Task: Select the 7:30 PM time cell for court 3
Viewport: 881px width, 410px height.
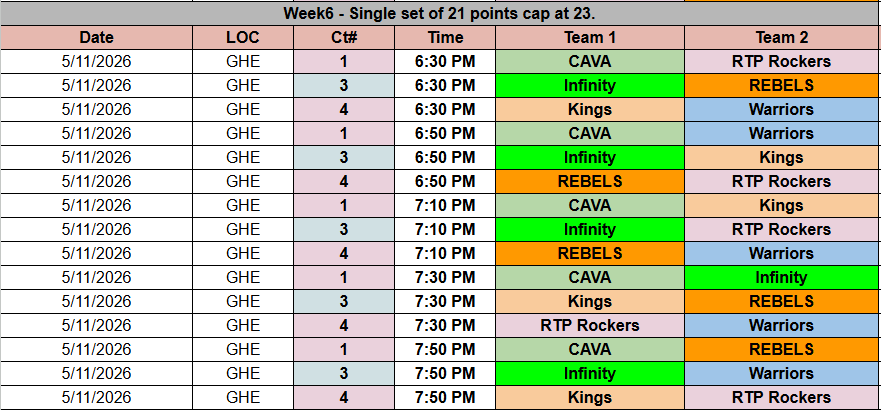Action: [445, 302]
